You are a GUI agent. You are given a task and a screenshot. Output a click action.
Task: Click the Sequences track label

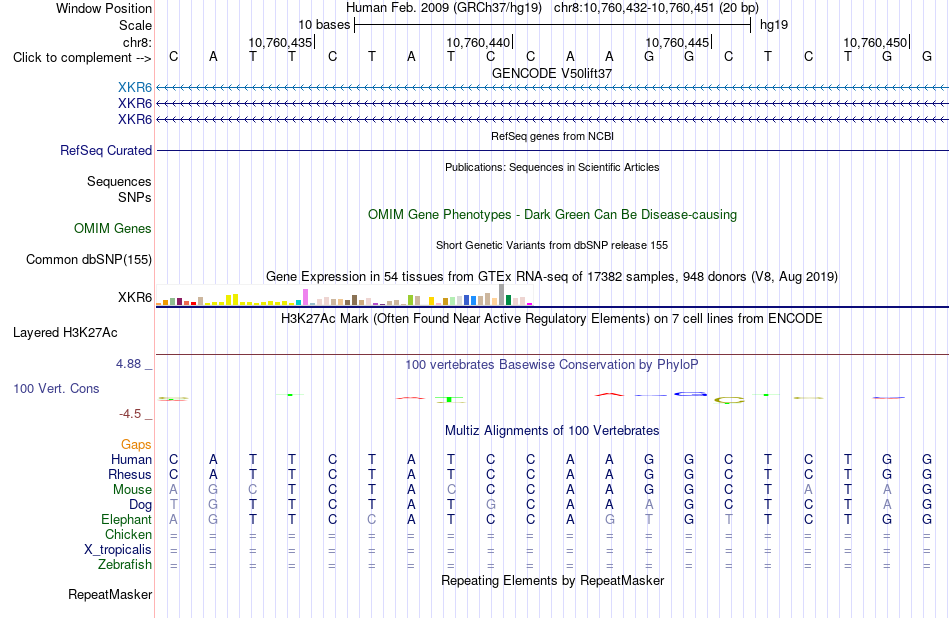click(119, 181)
